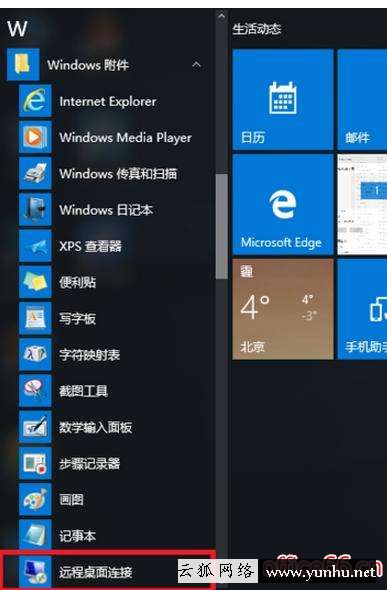387x590 pixels.
Task: Click the scrollbar up arrow
Action: pyautogui.click(x=222, y=16)
